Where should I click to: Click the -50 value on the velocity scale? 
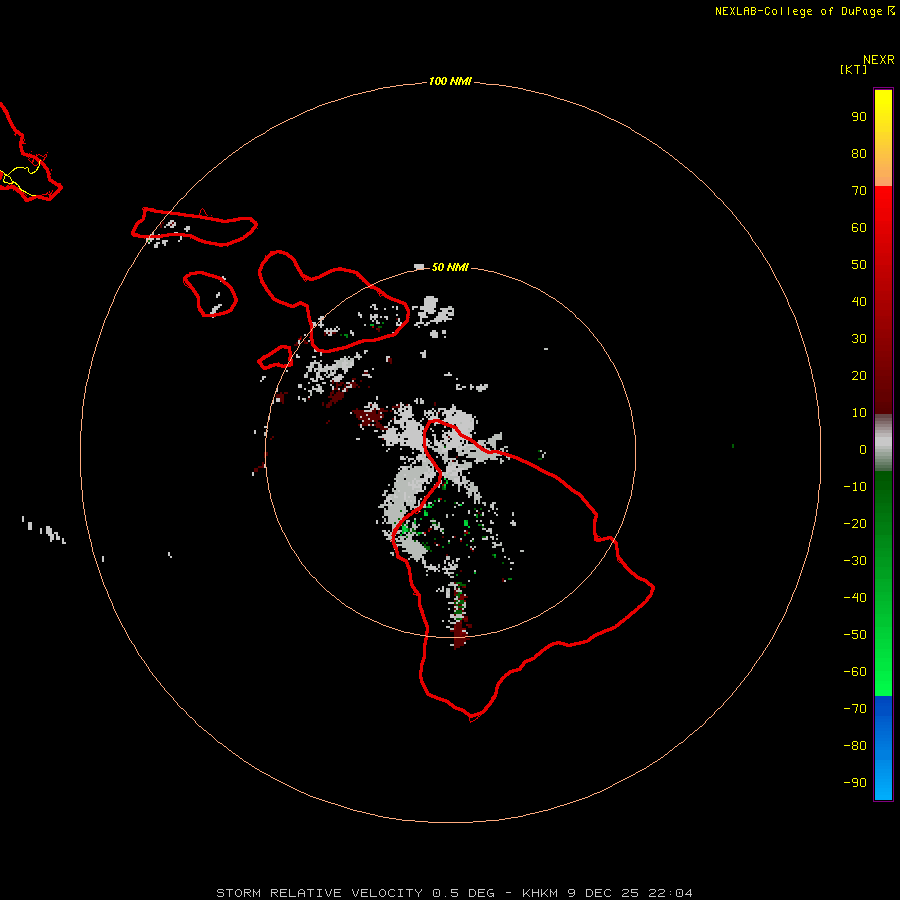tap(855, 635)
